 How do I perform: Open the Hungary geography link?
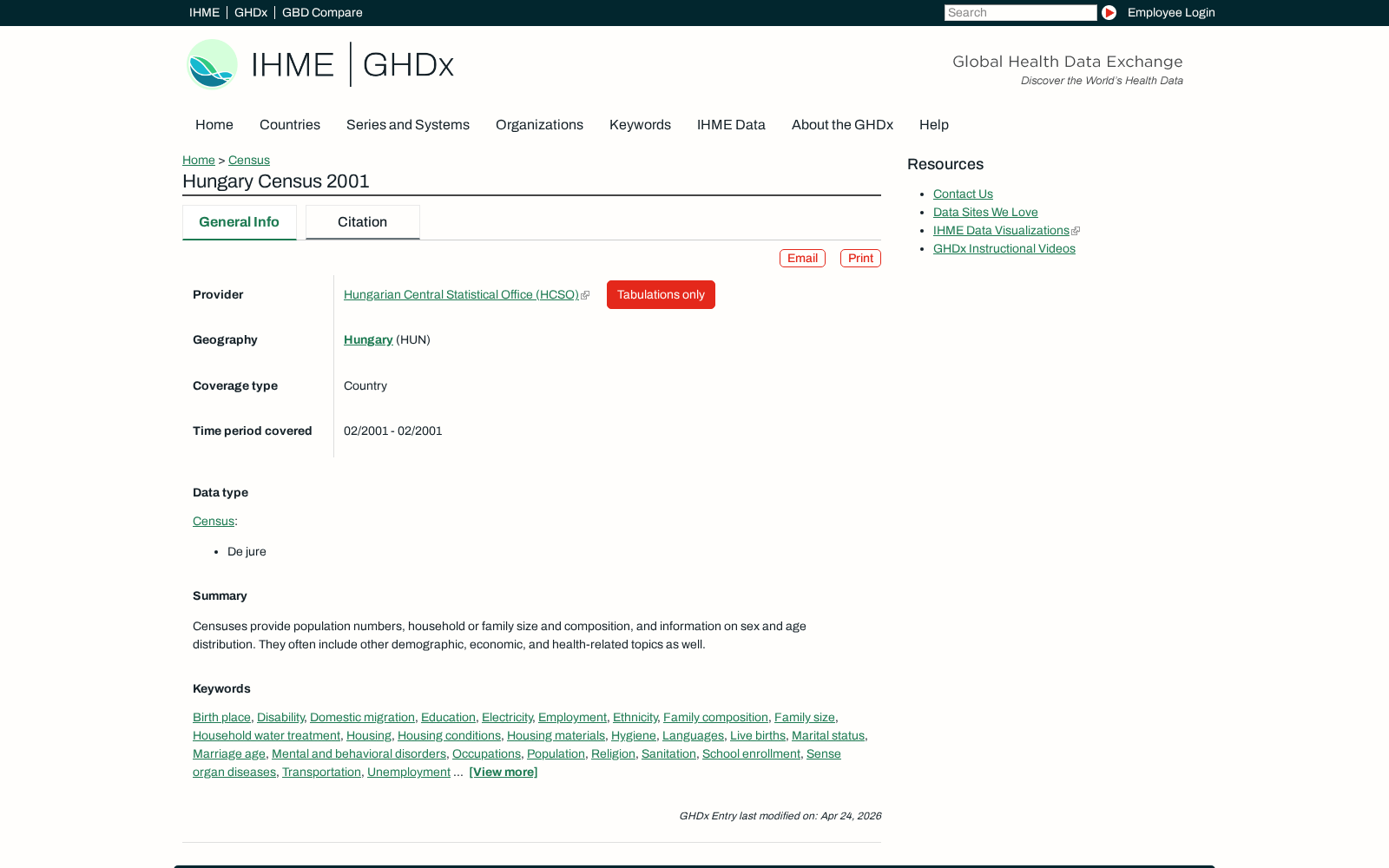(x=368, y=340)
